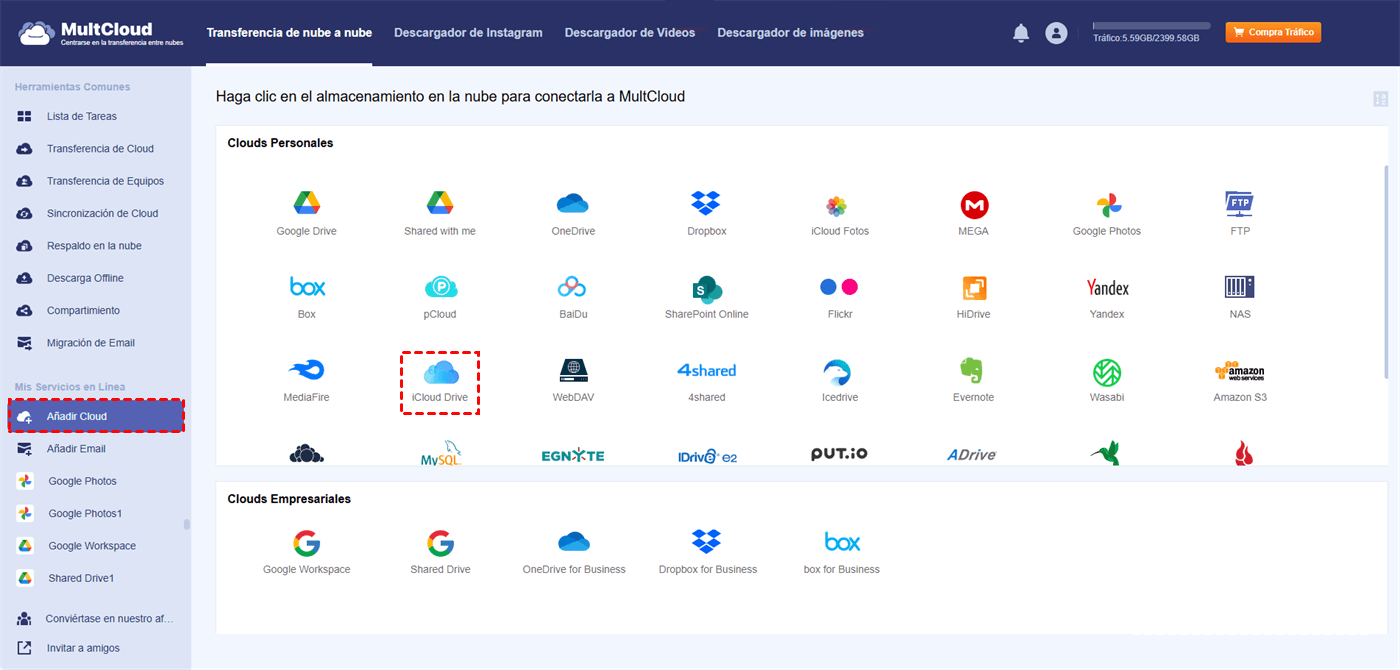Add the OneDrive personal cloud
This screenshot has height=670, width=1400.
(573, 204)
